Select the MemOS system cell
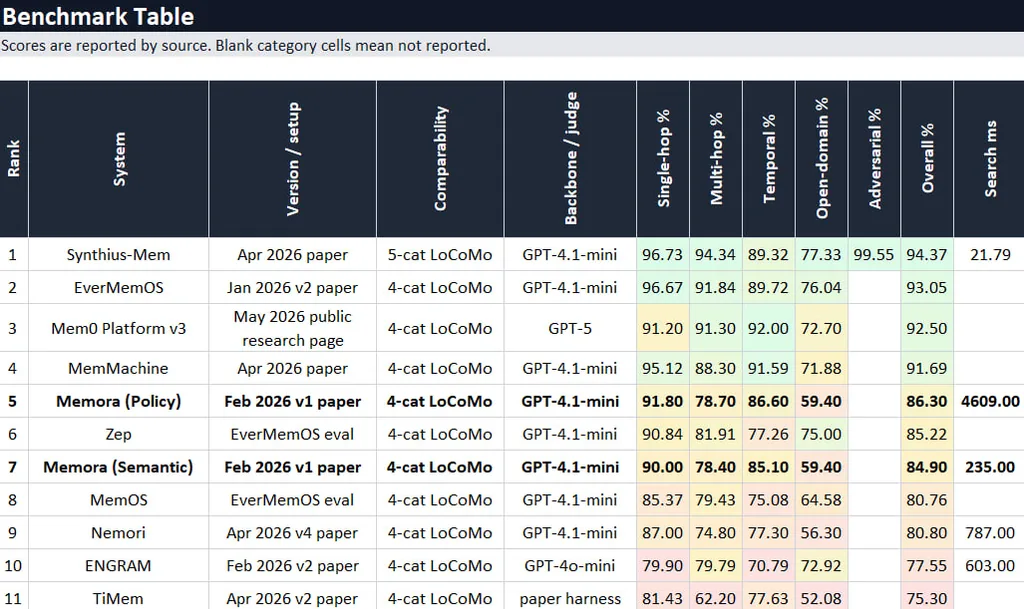This screenshot has height=609, width=1024. tap(118, 500)
